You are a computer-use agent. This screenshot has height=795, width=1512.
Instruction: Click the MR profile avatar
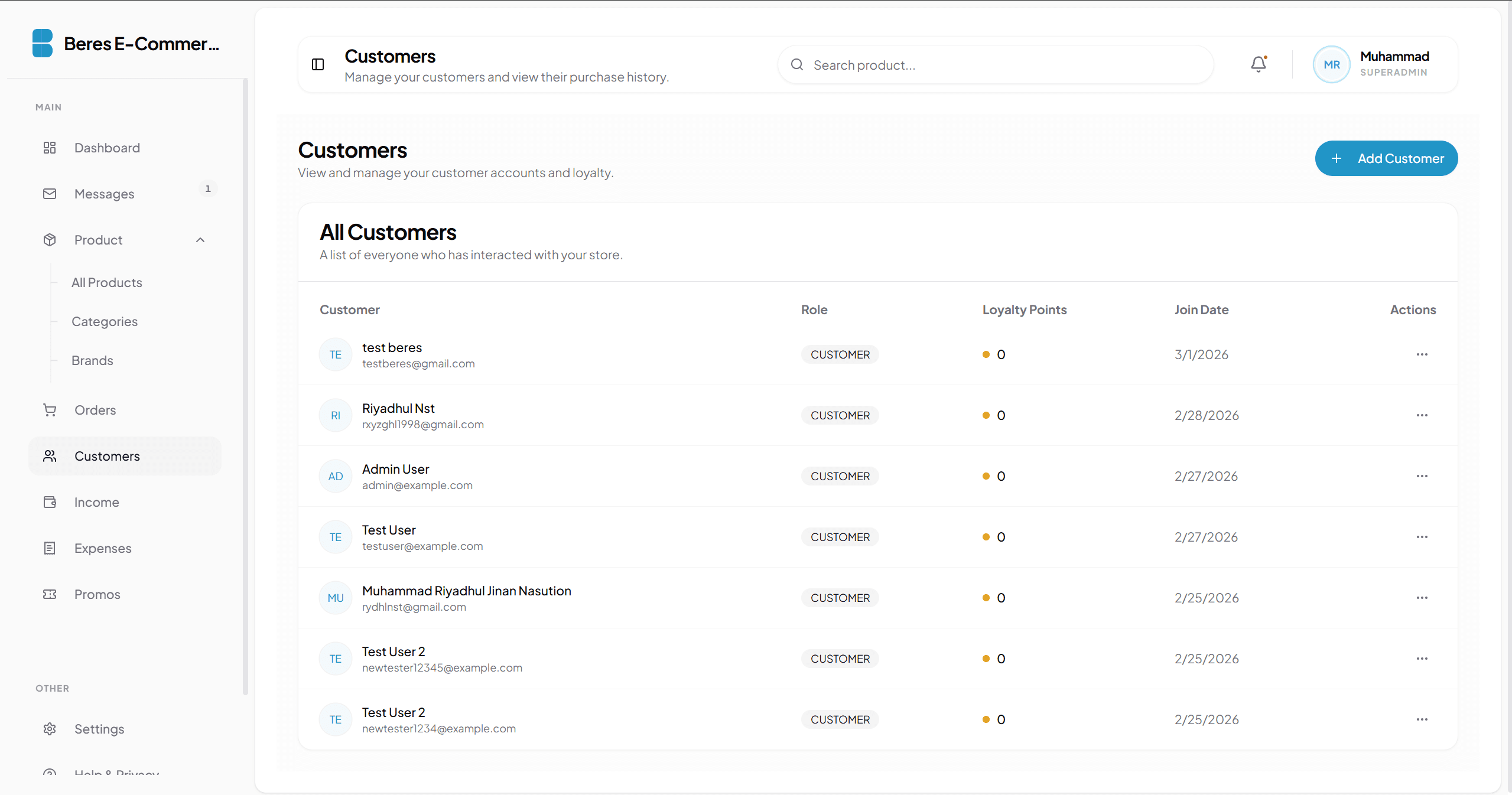tap(1331, 64)
